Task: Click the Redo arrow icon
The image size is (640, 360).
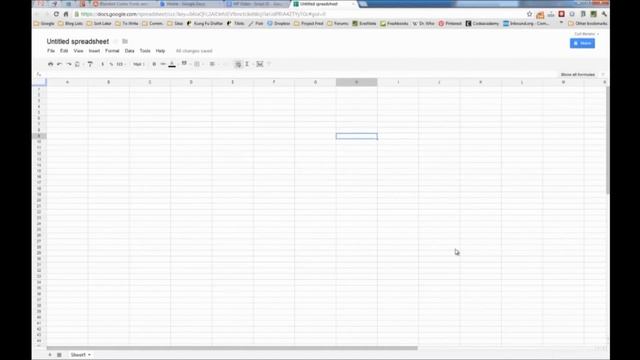Action: (x=69, y=64)
